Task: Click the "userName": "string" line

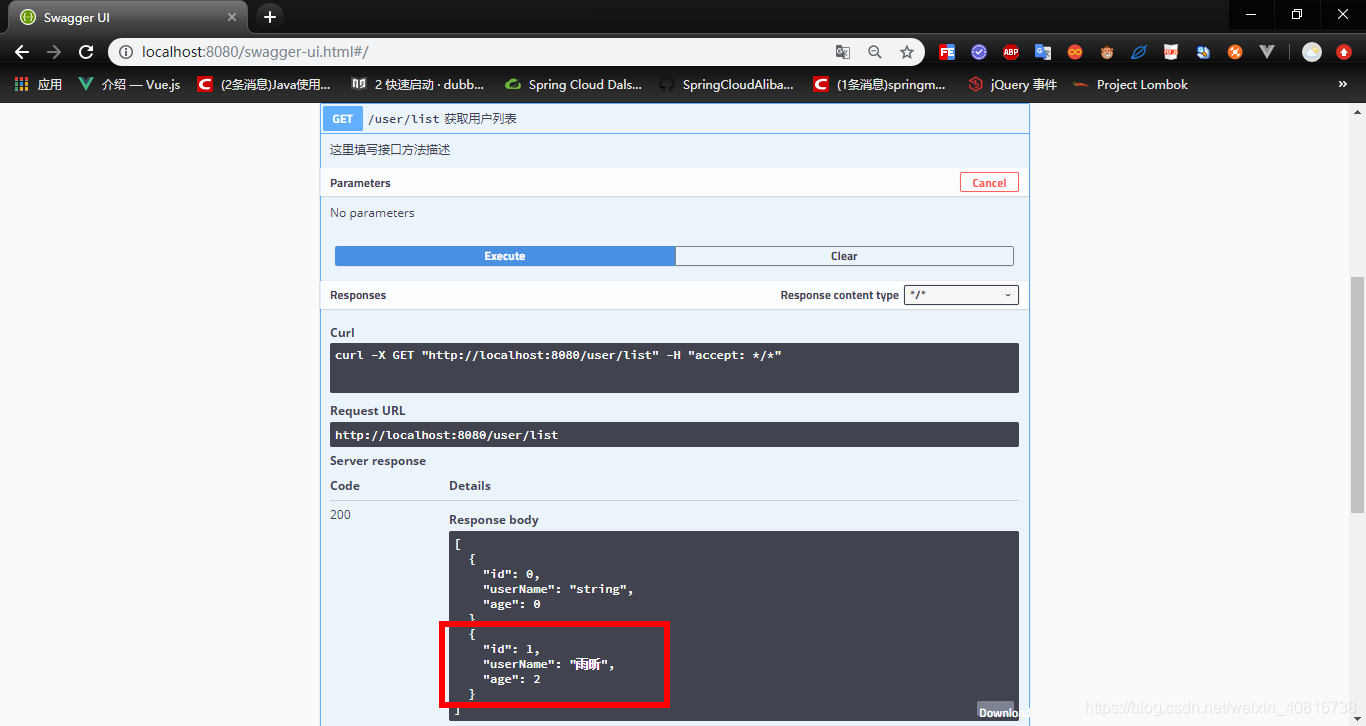Action: tap(558, 589)
